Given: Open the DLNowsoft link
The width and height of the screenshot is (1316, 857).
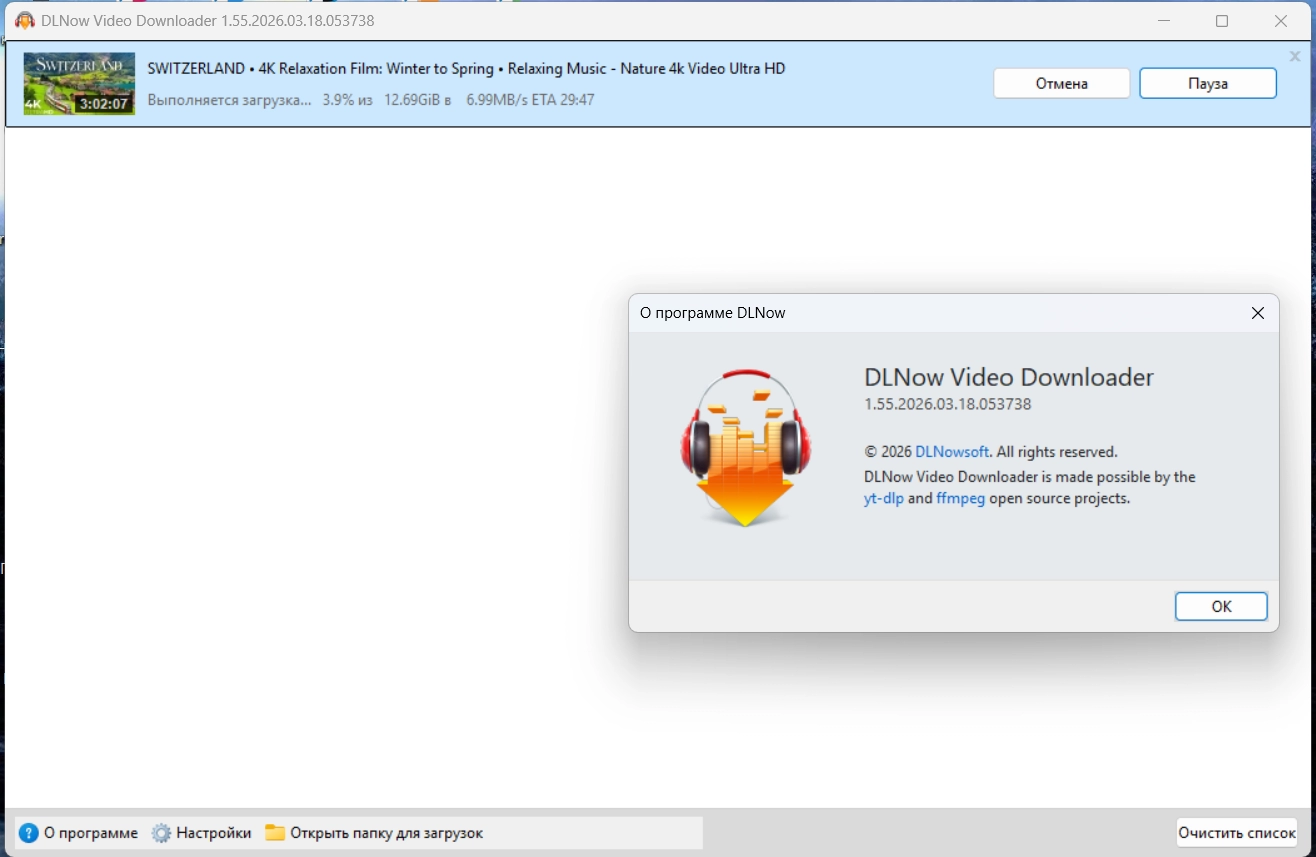Looking at the screenshot, I should tap(952, 452).
